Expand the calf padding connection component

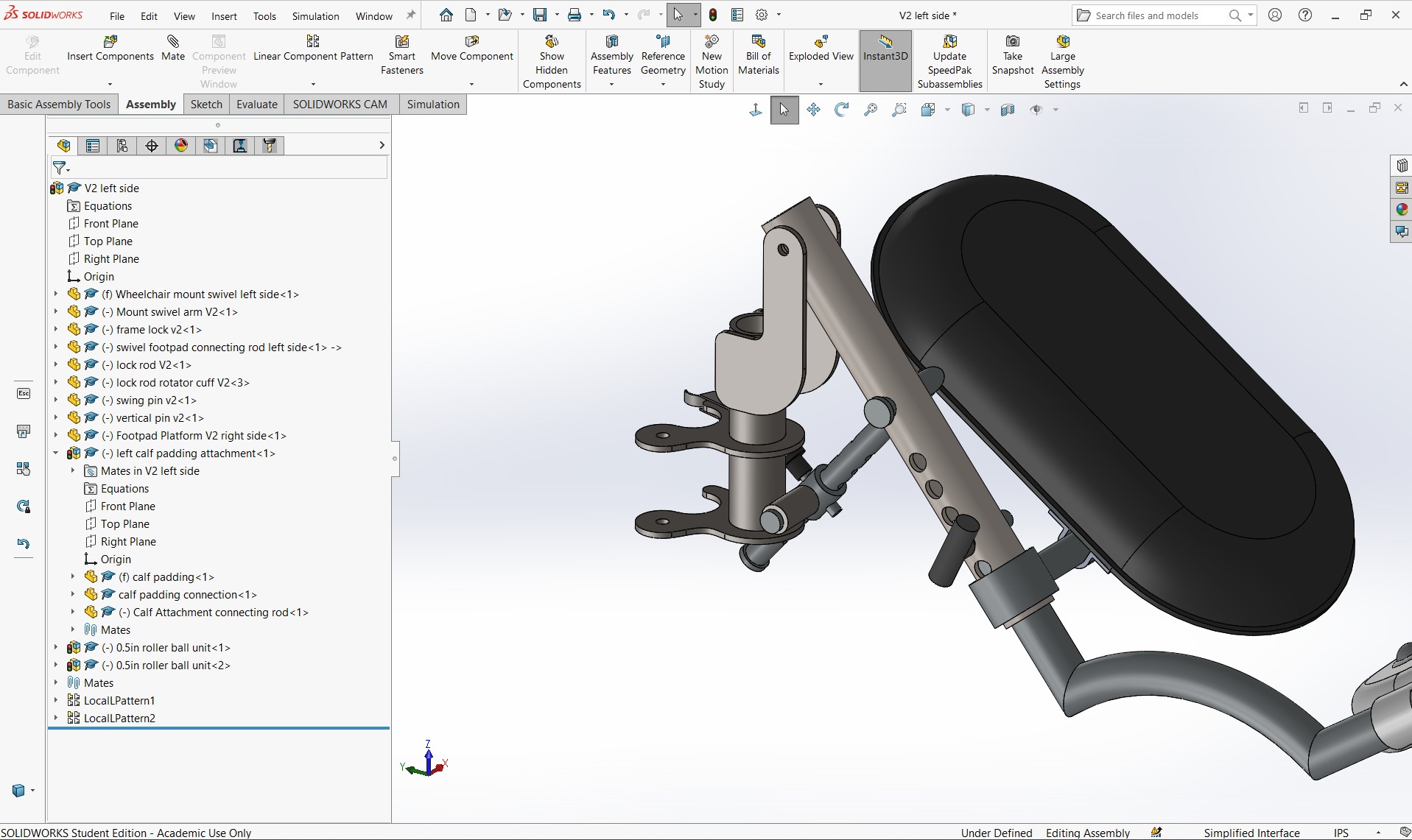pyautogui.click(x=73, y=594)
